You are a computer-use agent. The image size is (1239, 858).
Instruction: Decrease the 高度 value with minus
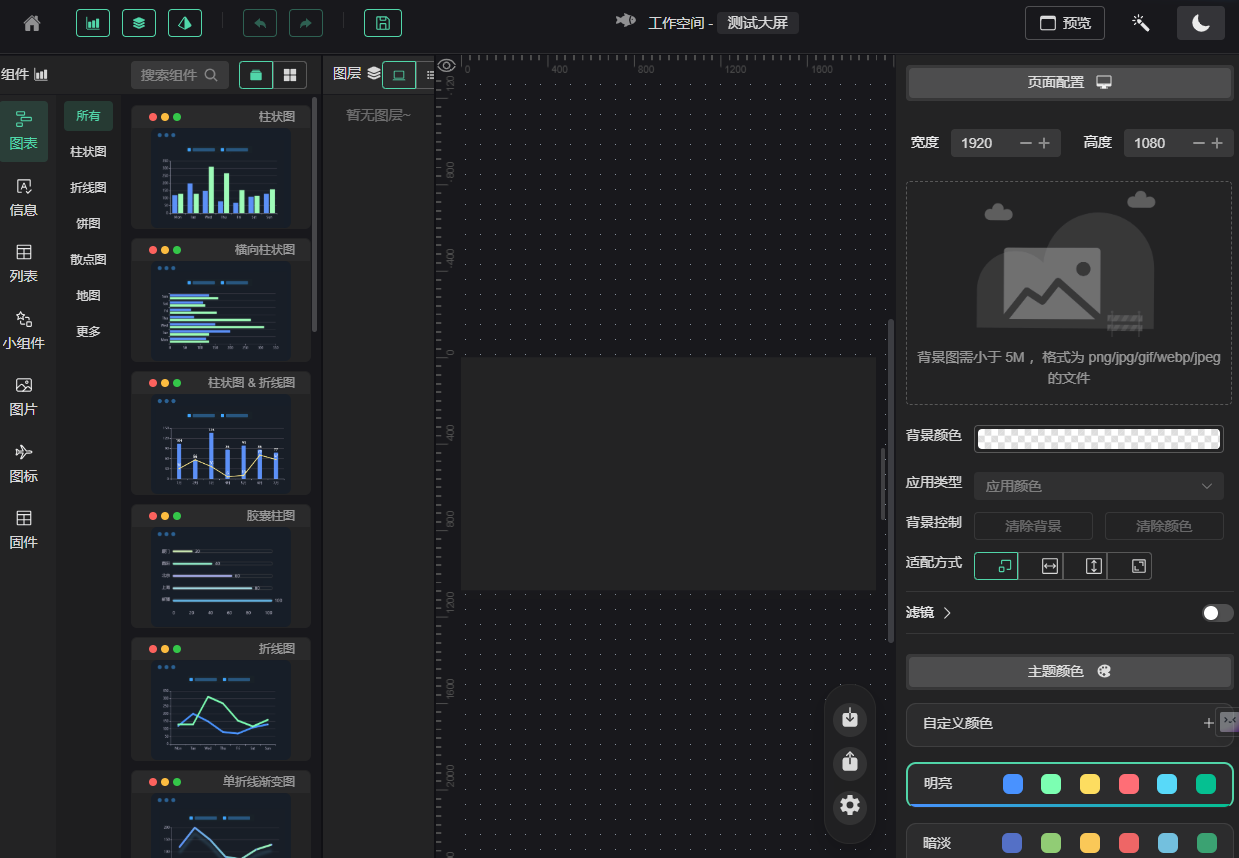[1198, 143]
